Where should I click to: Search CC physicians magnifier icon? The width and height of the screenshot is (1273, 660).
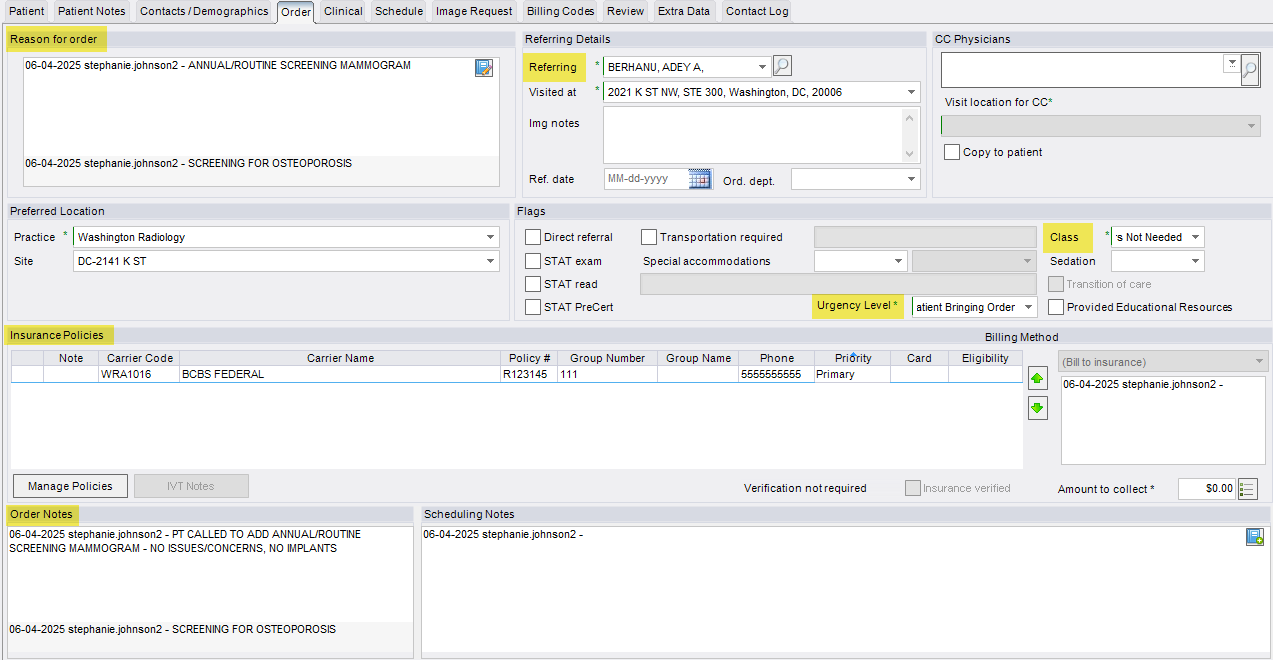pos(1250,70)
